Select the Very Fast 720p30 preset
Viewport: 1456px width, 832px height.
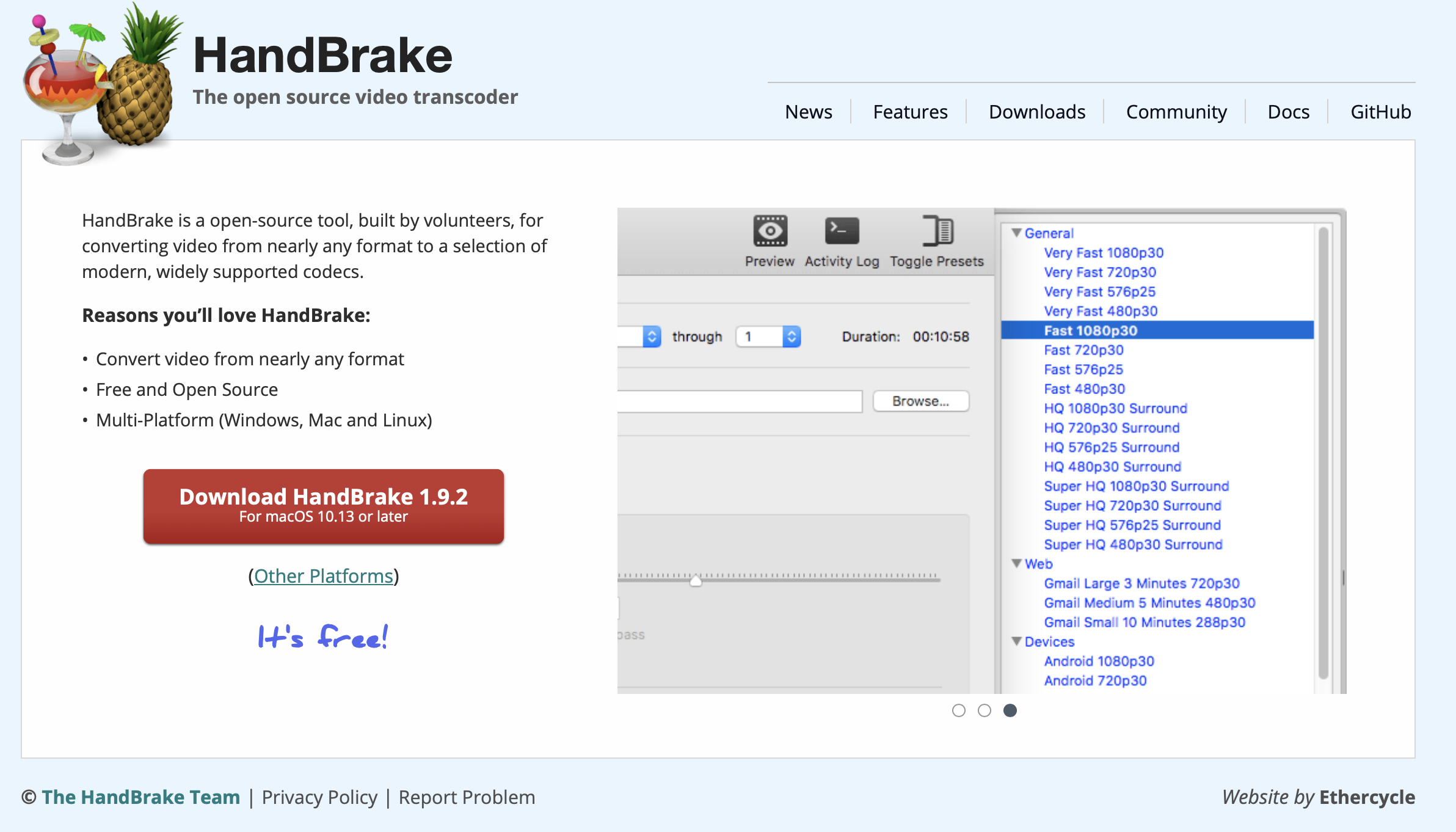coord(1100,272)
